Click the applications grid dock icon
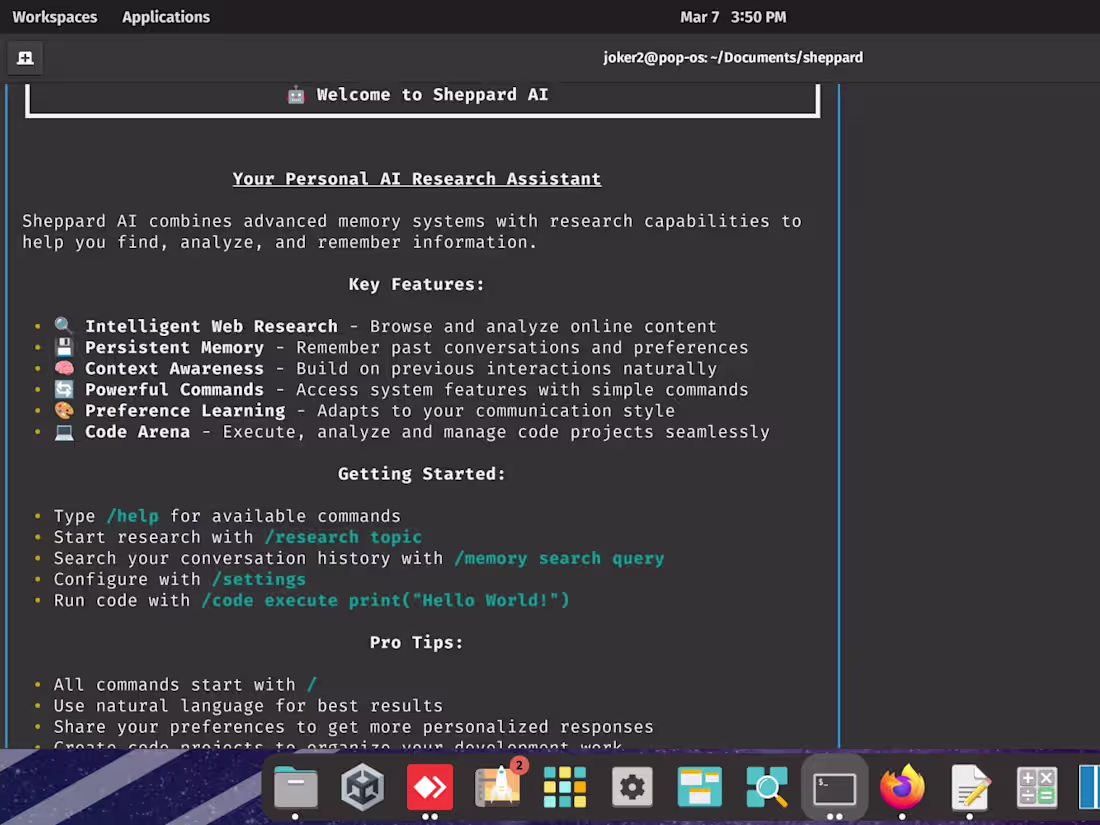The height and width of the screenshot is (825, 1100). [x=564, y=787]
